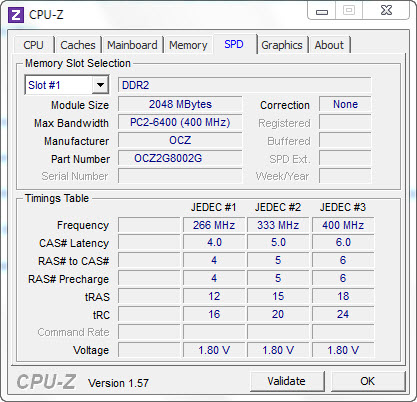Screen dimensions: 417x402
Task: Click tRC value 16
Action: (214, 314)
